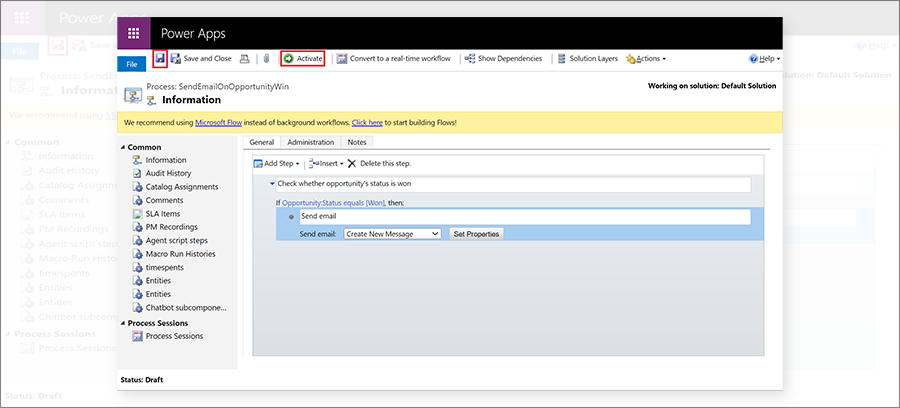900x408 pixels.
Task: Open the Power Apps waffle app launcher
Action: pos(134,33)
